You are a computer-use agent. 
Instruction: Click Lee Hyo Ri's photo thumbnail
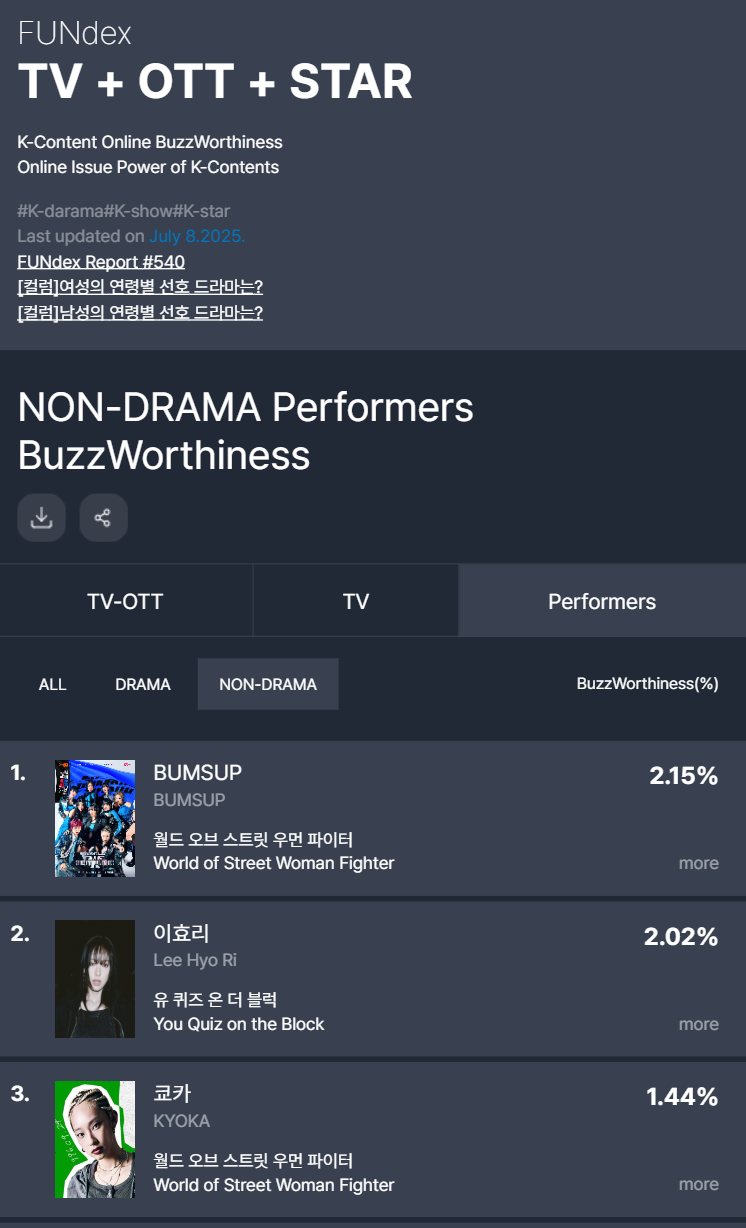click(95, 979)
